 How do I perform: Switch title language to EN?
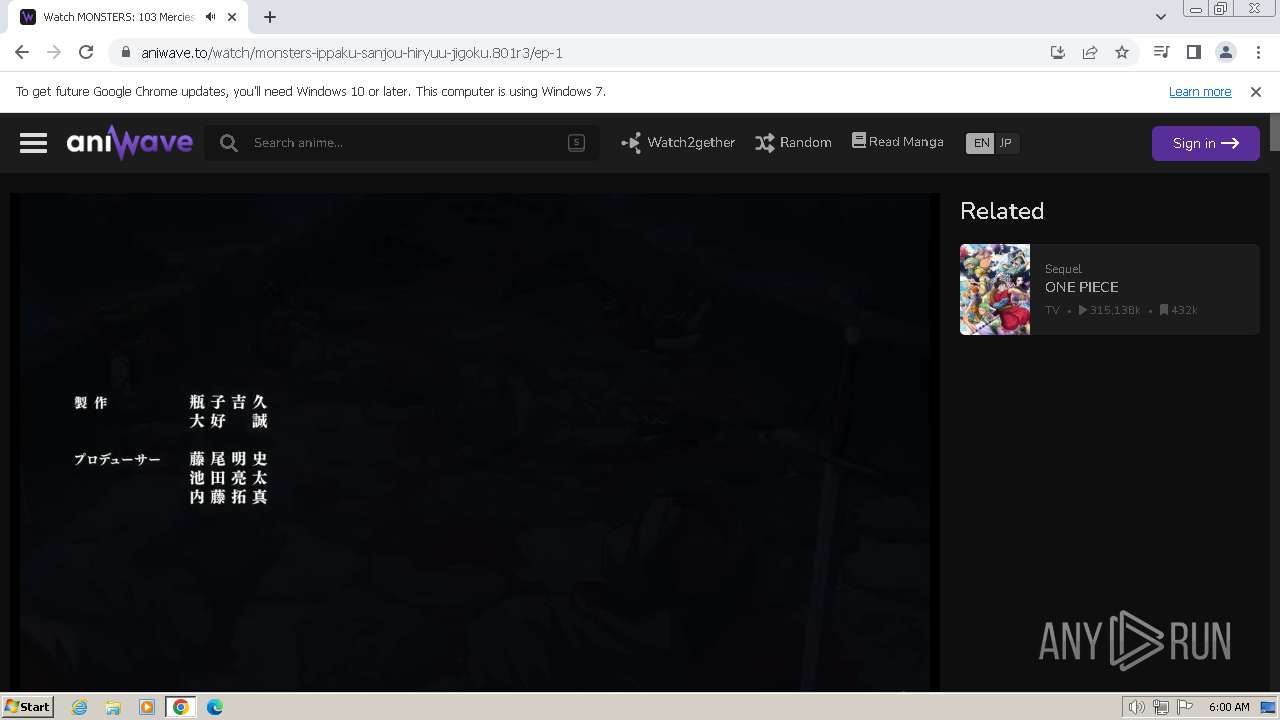pyautogui.click(x=981, y=143)
